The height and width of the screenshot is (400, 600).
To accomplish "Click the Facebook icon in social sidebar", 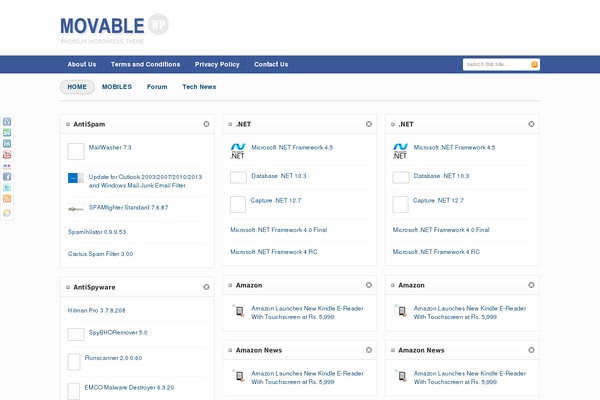I will tap(7, 176).
